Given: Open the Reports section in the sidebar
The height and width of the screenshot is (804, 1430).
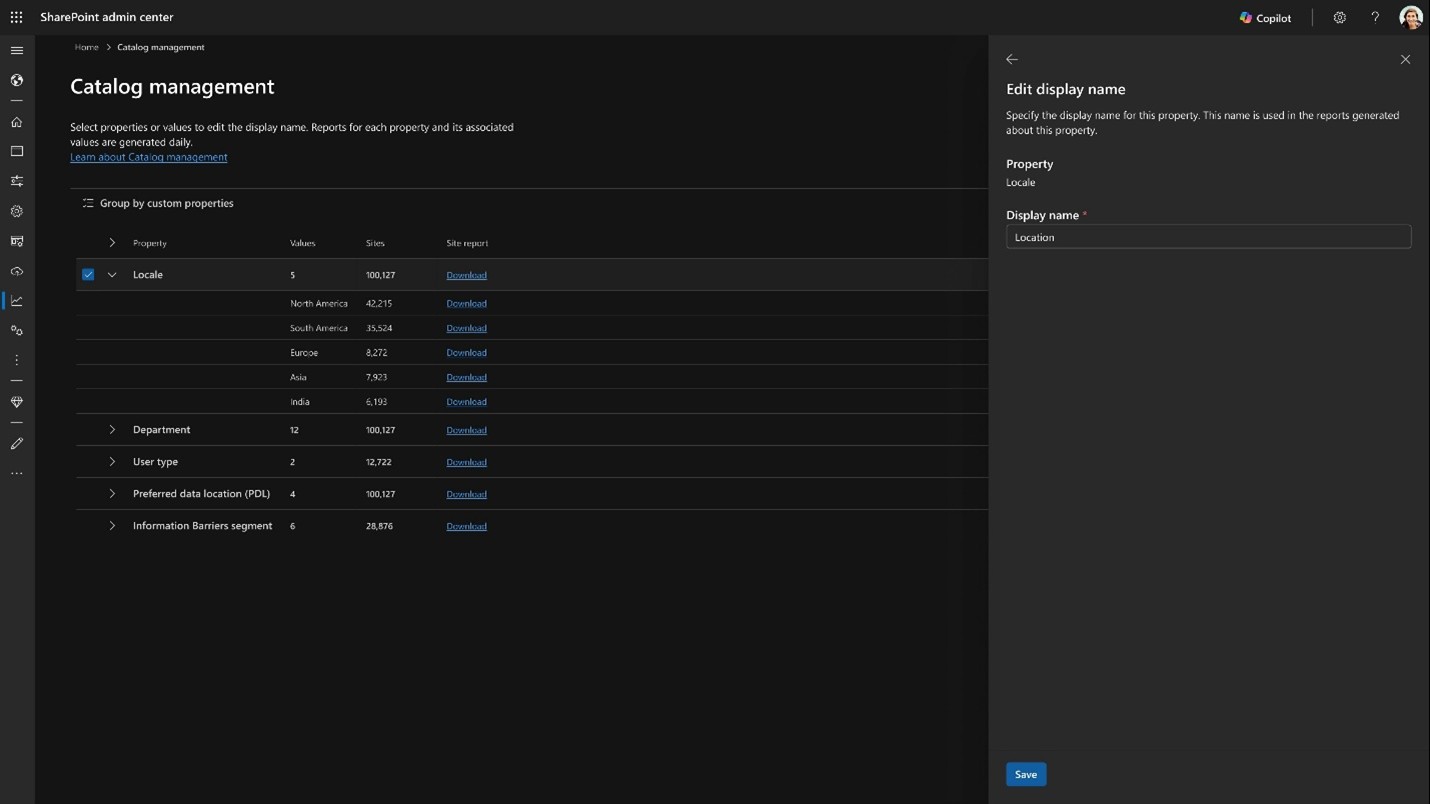Looking at the screenshot, I should point(16,300).
